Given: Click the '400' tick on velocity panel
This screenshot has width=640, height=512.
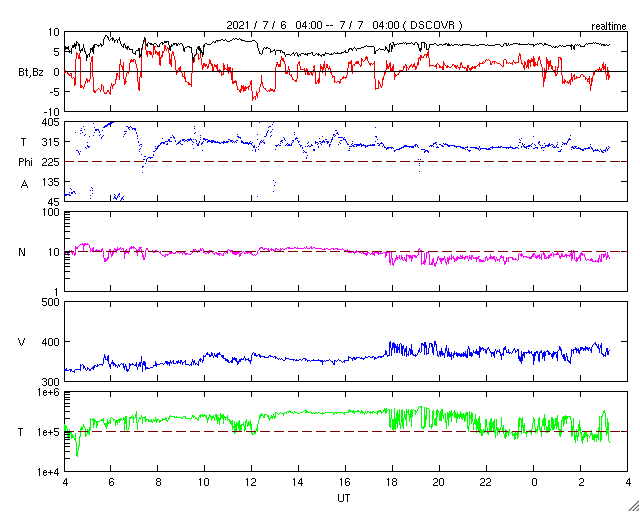Looking at the screenshot, I should (x=51, y=342).
